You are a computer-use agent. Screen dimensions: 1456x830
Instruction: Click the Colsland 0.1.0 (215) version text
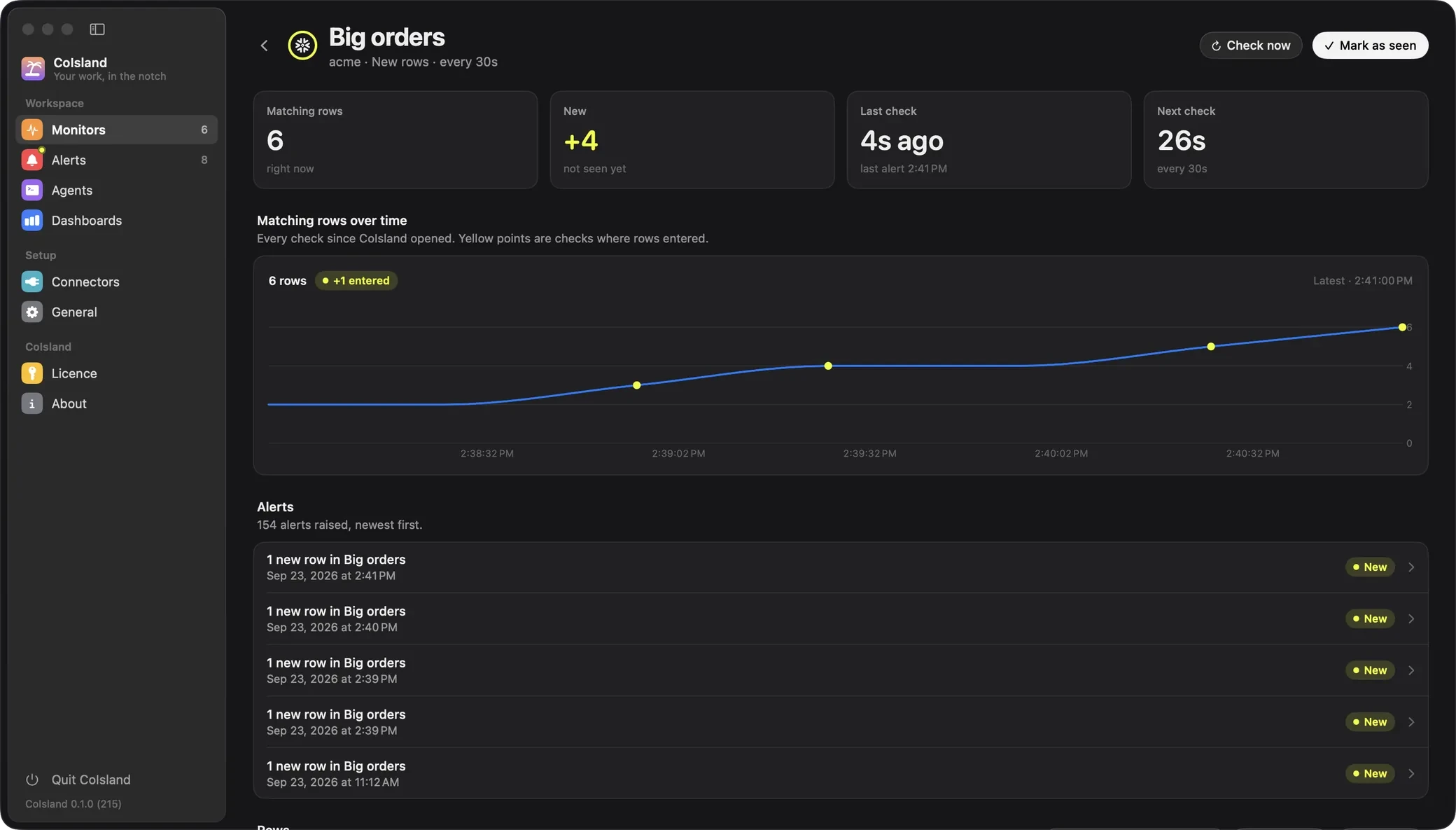click(73, 804)
